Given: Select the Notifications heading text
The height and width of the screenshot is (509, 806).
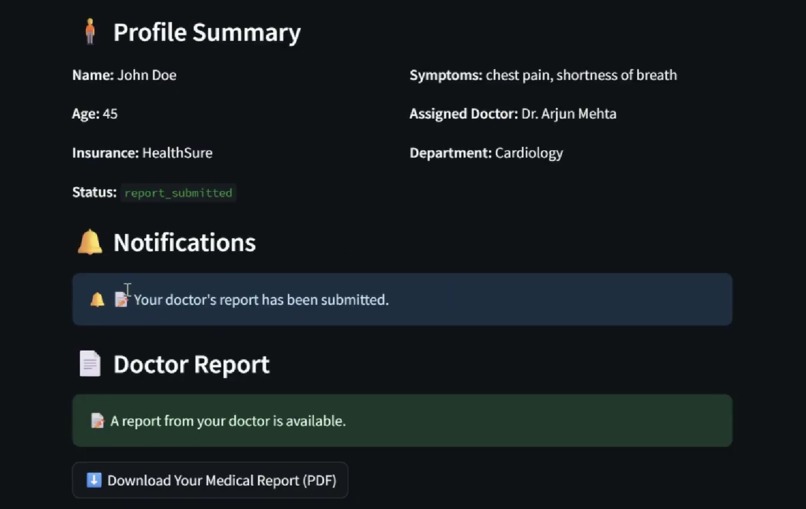Looking at the screenshot, I should click(185, 243).
